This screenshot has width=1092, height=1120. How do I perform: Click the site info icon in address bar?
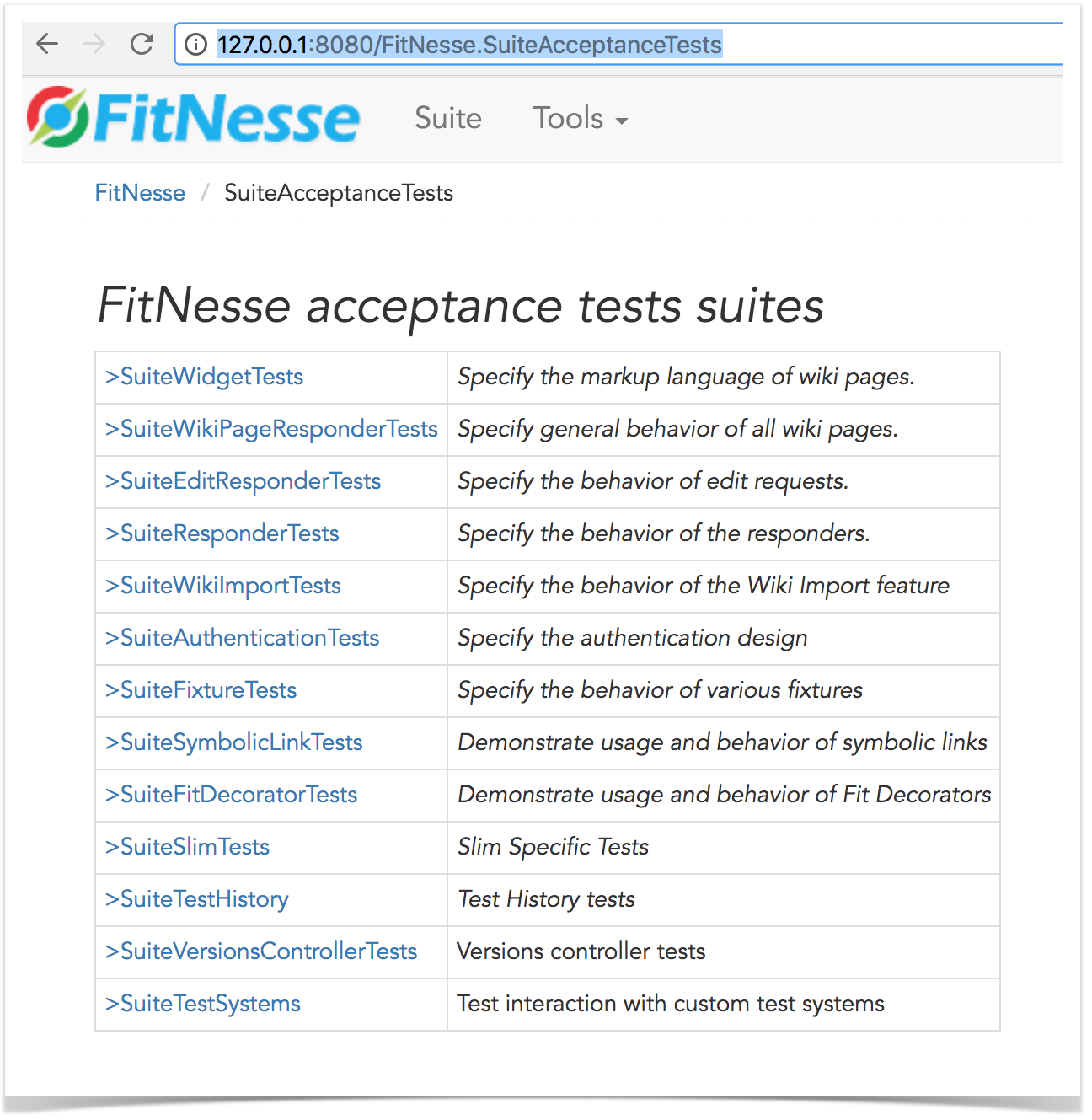(x=195, y=44)
